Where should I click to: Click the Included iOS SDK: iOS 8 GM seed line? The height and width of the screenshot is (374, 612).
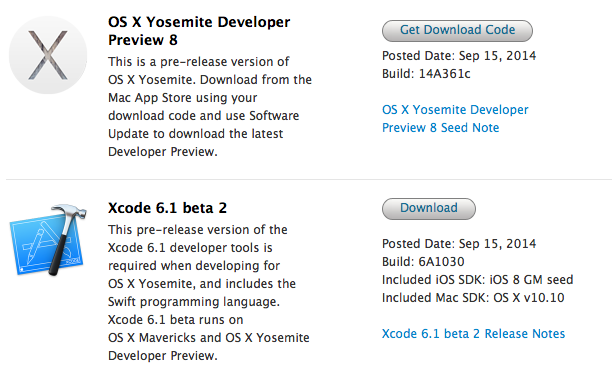click(x=478, y=280)
